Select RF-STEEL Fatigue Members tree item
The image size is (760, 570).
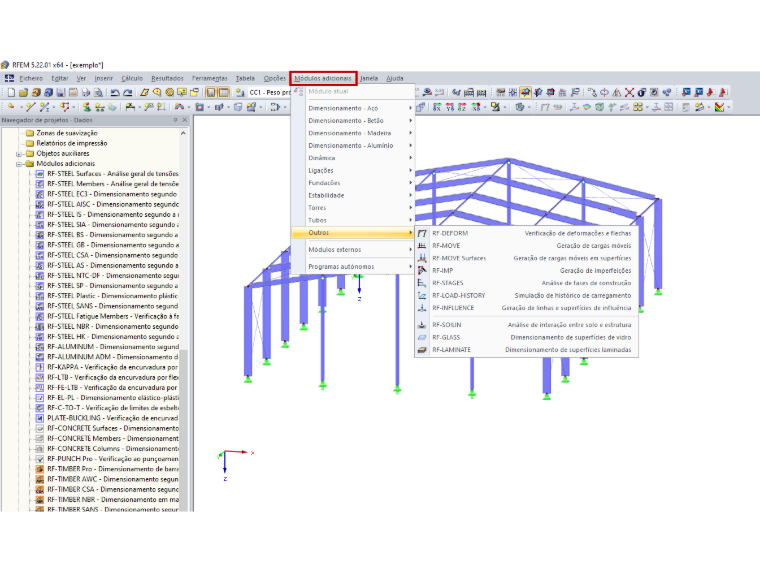pos(112,316)
